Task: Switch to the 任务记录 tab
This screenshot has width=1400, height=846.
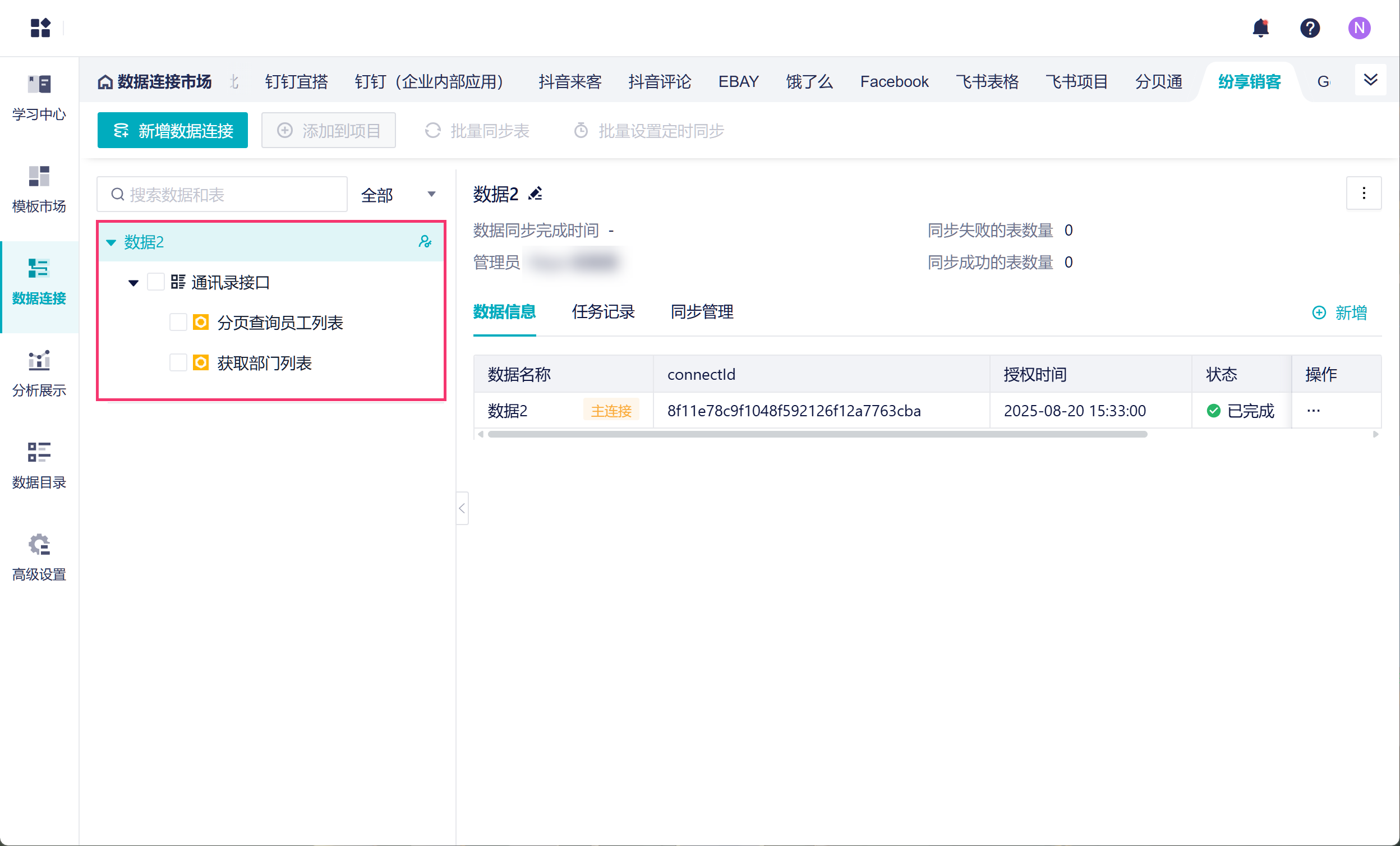Action: coord(603,312)
